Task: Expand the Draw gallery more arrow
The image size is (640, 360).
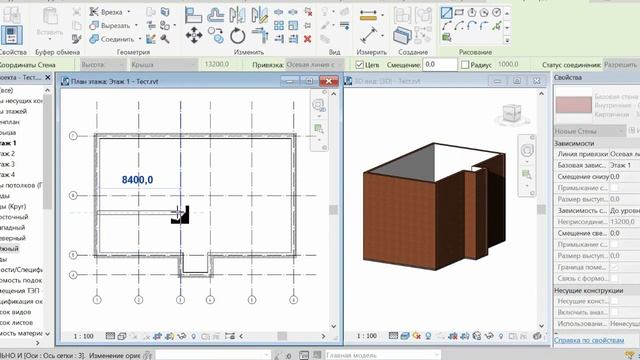Action: 507,40
